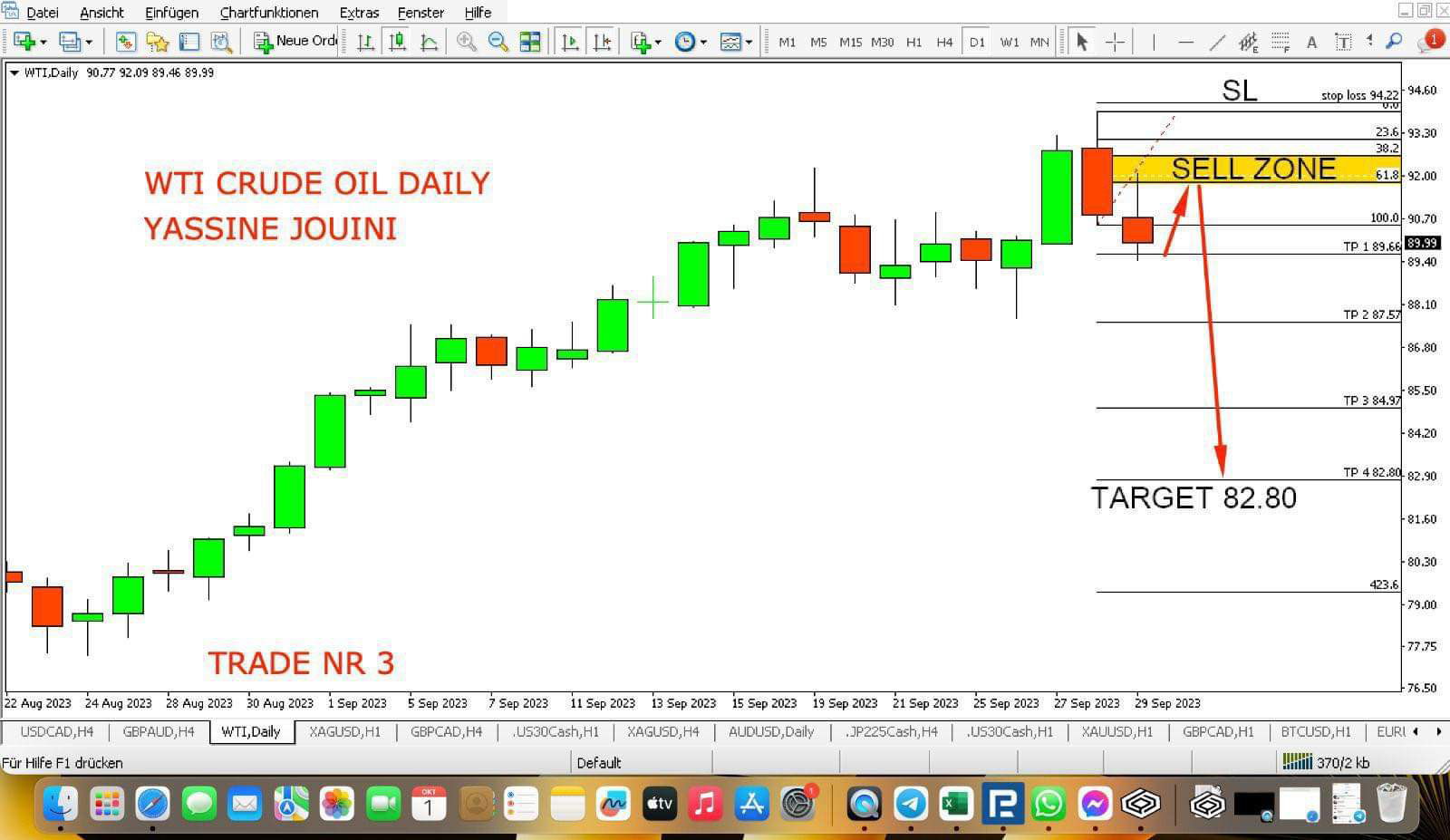Pick the Fibonacci retracement tool
Viewport: 1450px width, 840px height.
coord(1280,42)
